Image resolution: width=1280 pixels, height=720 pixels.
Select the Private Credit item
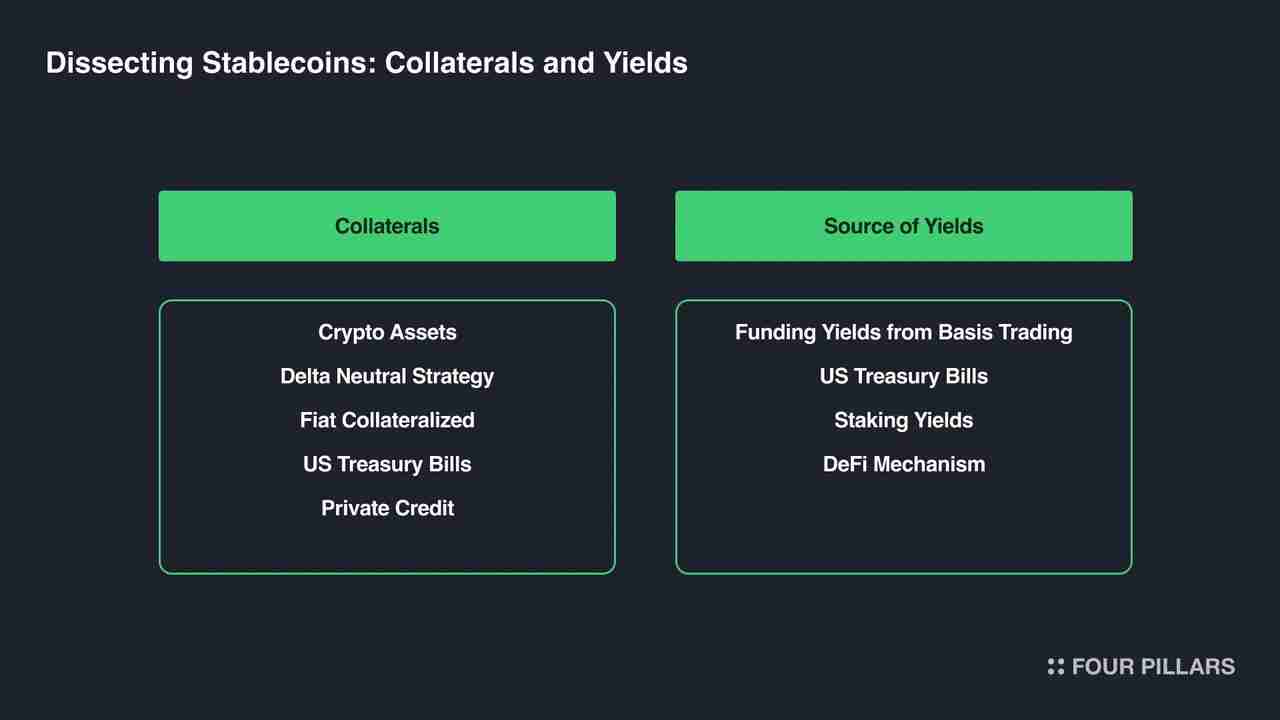tap(387, 508)
